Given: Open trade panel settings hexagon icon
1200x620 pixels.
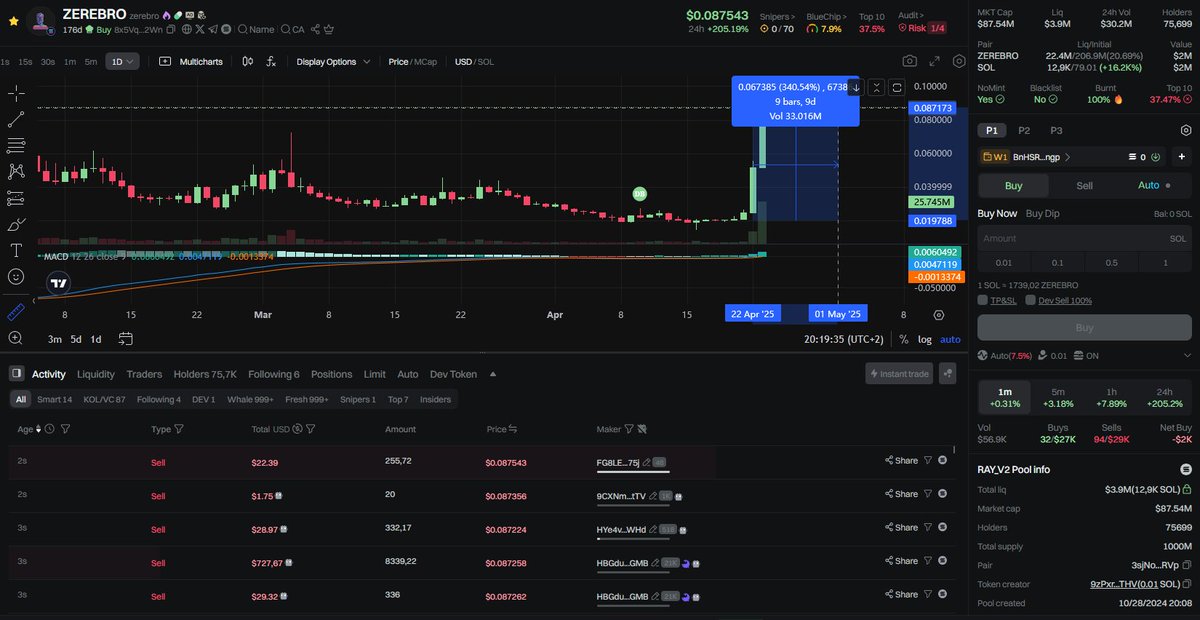Looking at the screenshot, I should pos(1186,130).
